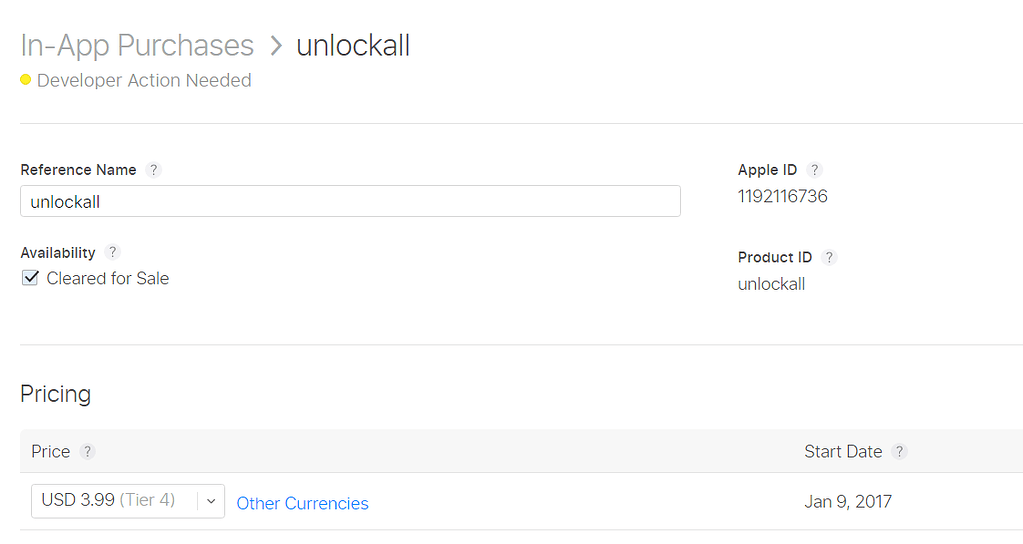The image size is (1023, 544).
Task: Click the unlockall page title
Action: click(x=353, y=46)
